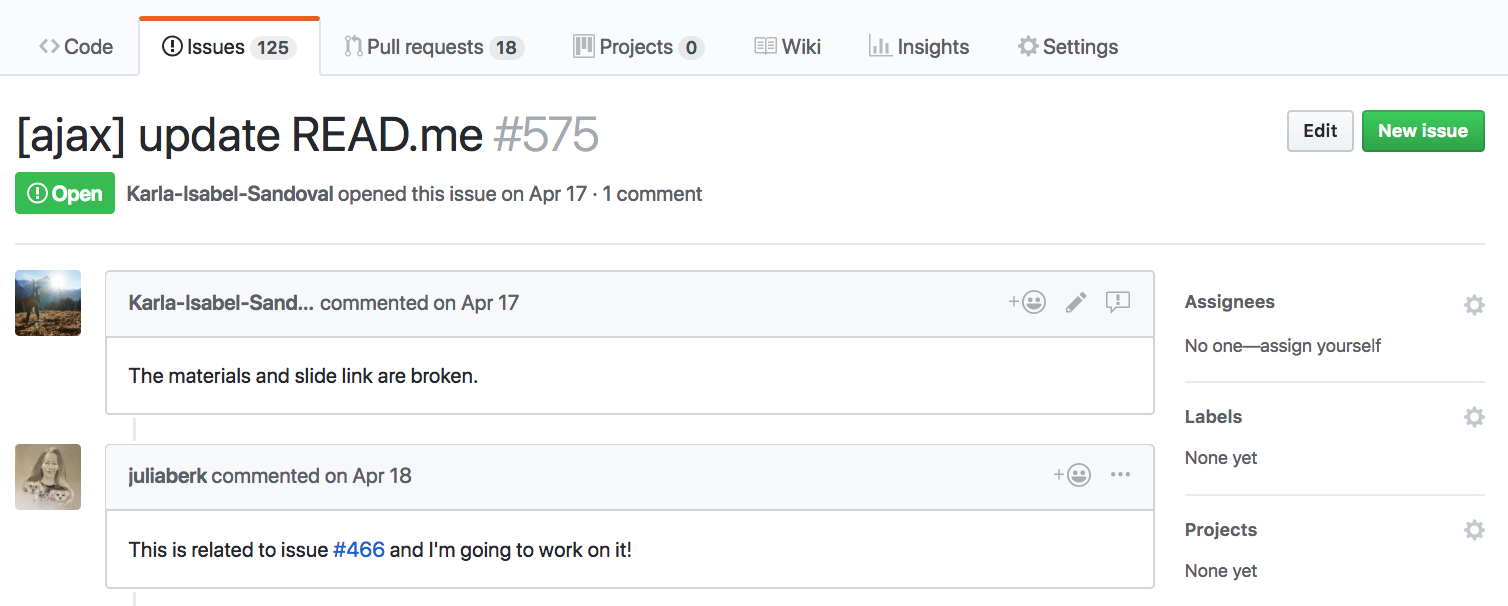The image size is (1508, 606).
Task: Open the three-dot menu on juliaberk's comment
Action: tap(1120, 475)
